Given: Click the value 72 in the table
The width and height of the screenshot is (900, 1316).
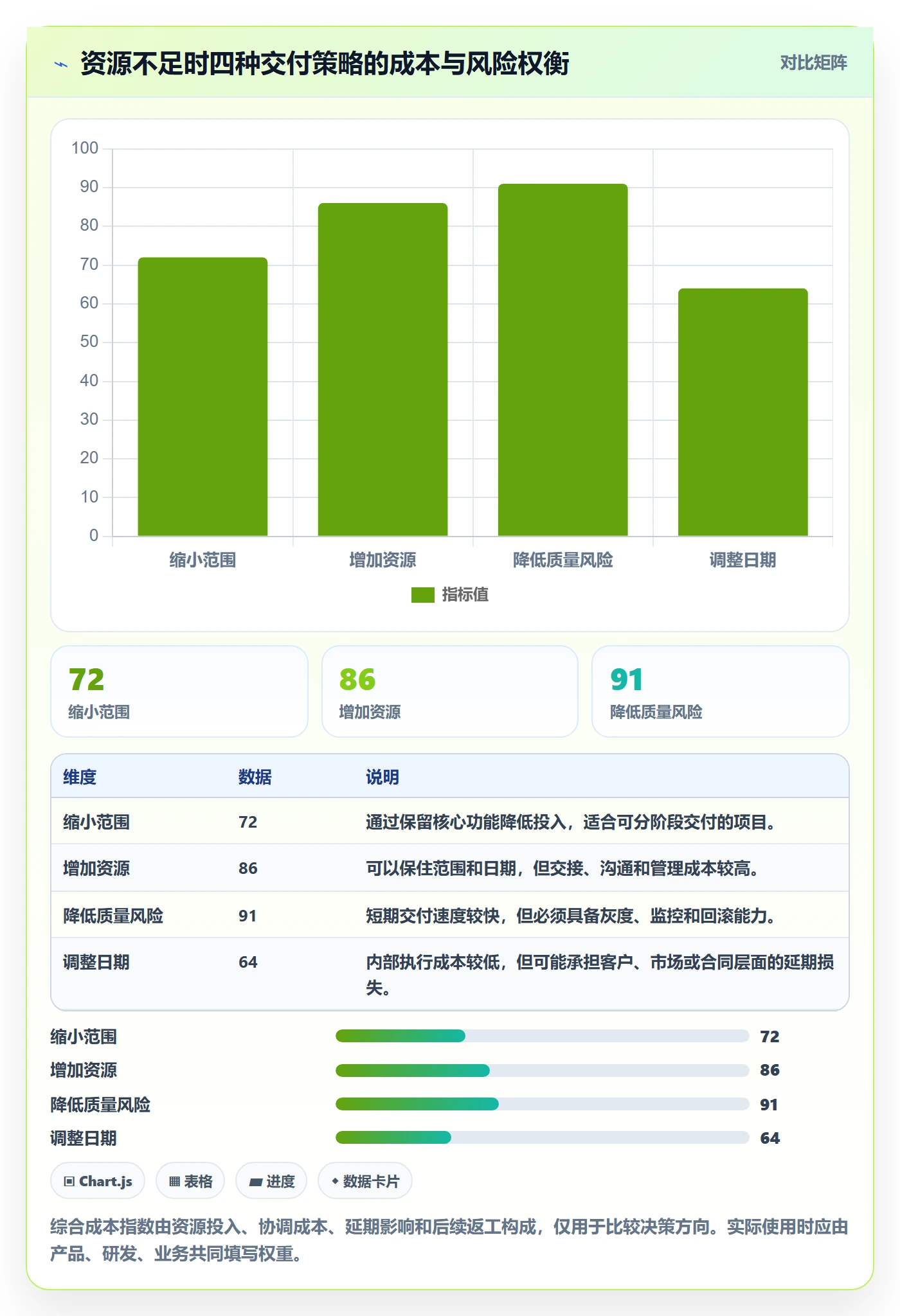Looking at the screenshot, I should [248, 822].
